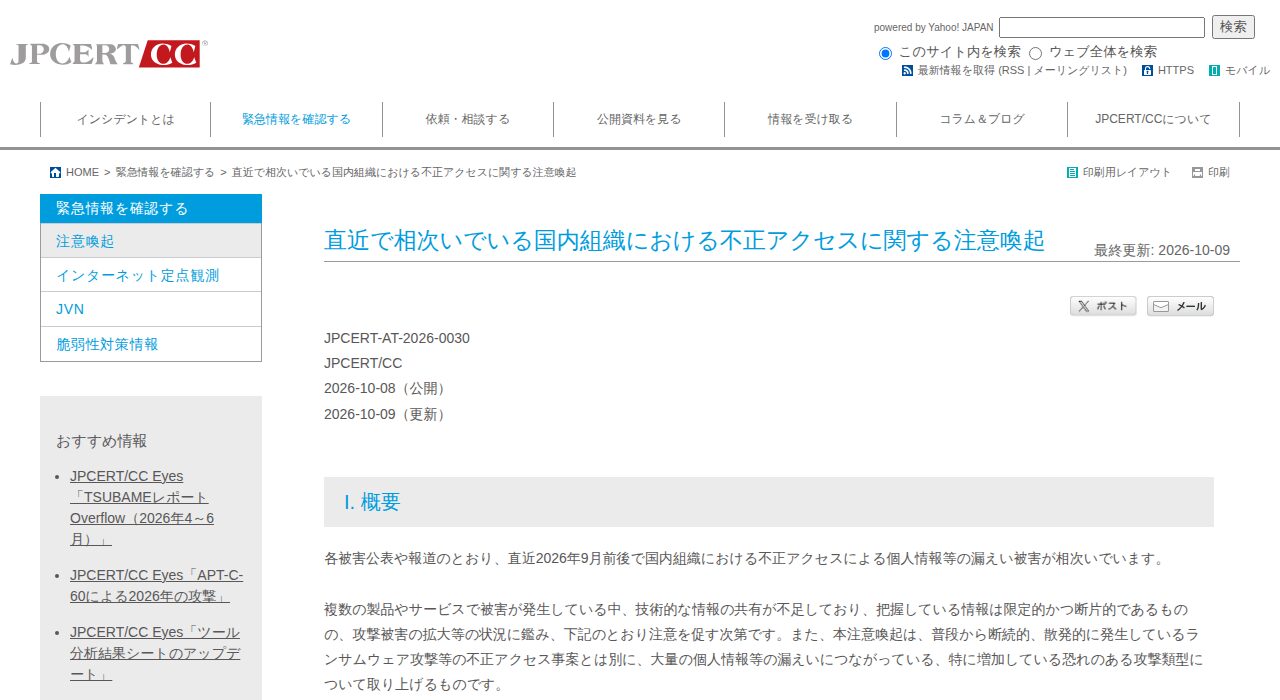Open the インシデントとは menu

click(125, 119)
